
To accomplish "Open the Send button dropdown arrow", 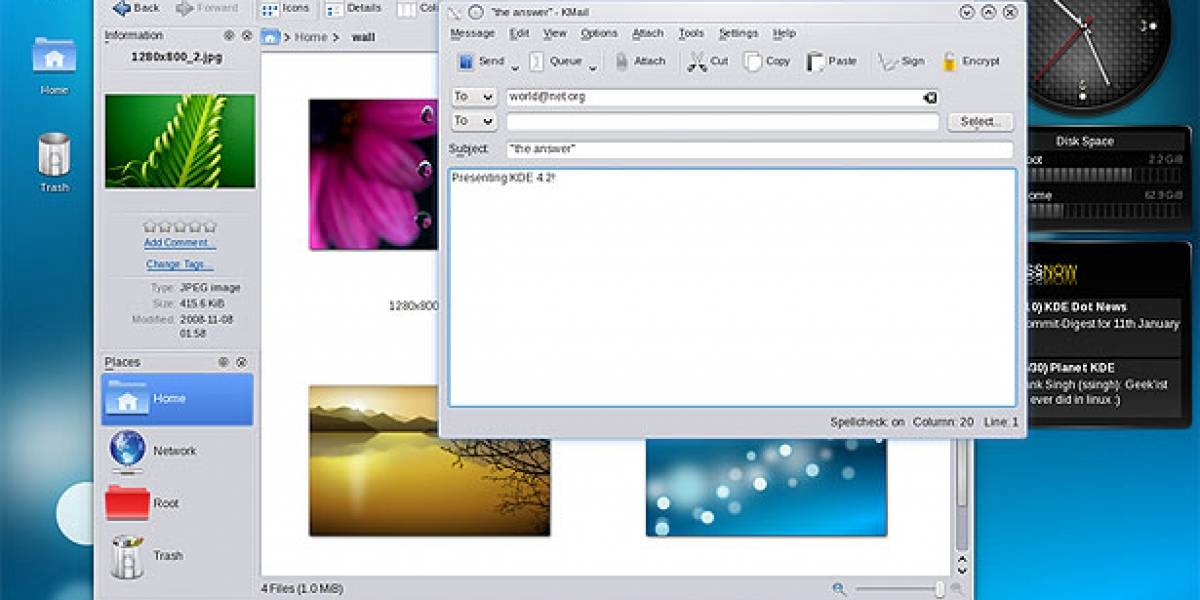I will [516, 67].
